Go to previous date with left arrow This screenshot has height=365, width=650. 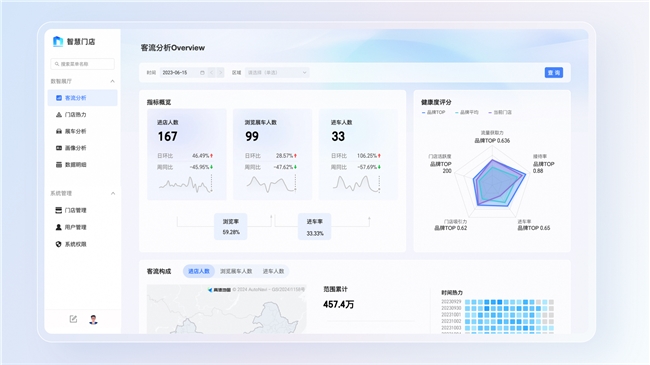click(x=212, y=73)
